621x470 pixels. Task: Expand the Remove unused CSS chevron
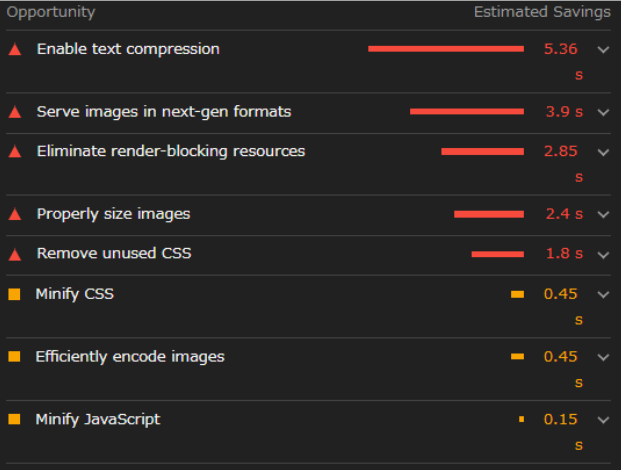603,255
